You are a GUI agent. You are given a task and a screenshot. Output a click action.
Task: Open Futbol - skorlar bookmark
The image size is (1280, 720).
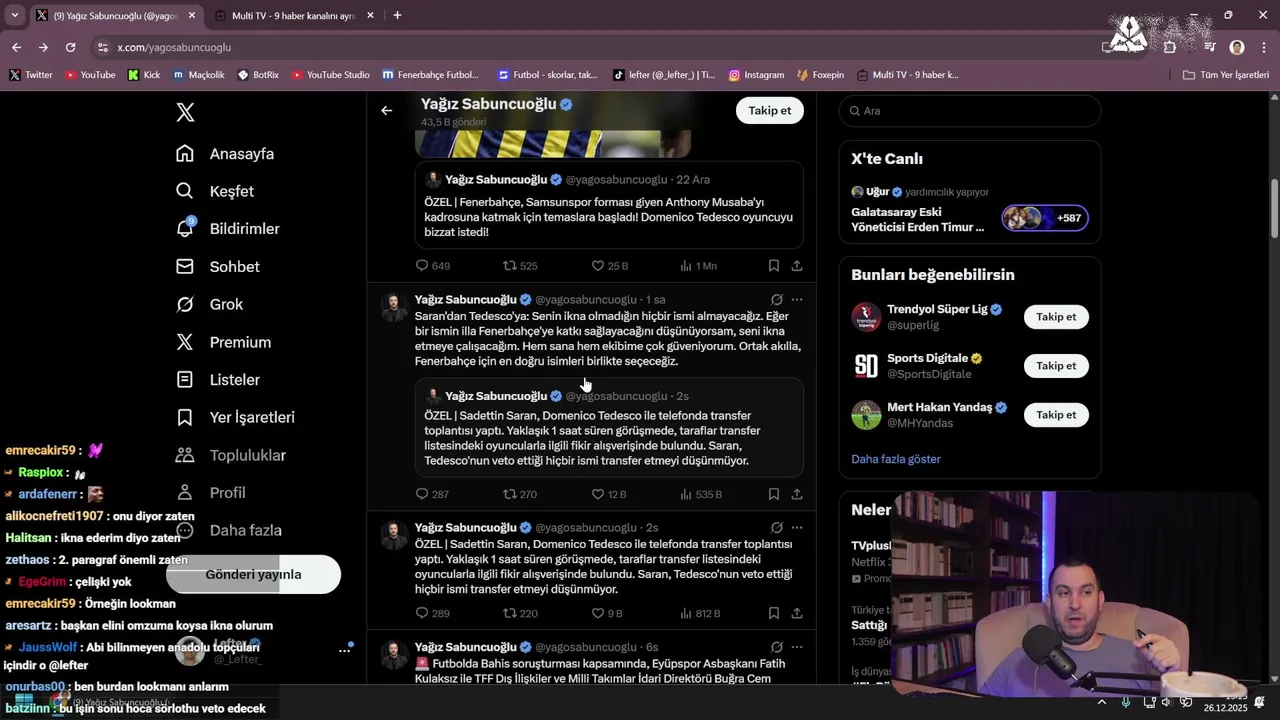[546, 75]
